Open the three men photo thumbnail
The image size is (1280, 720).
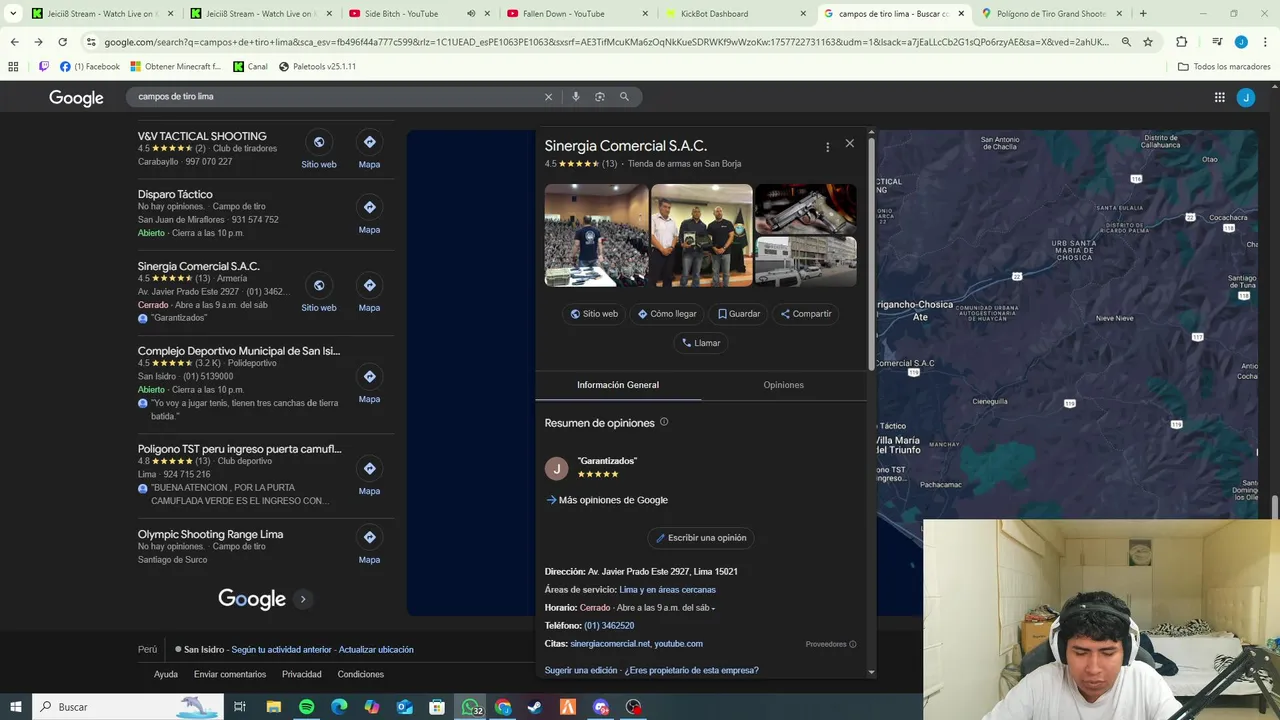coord(702,235)
